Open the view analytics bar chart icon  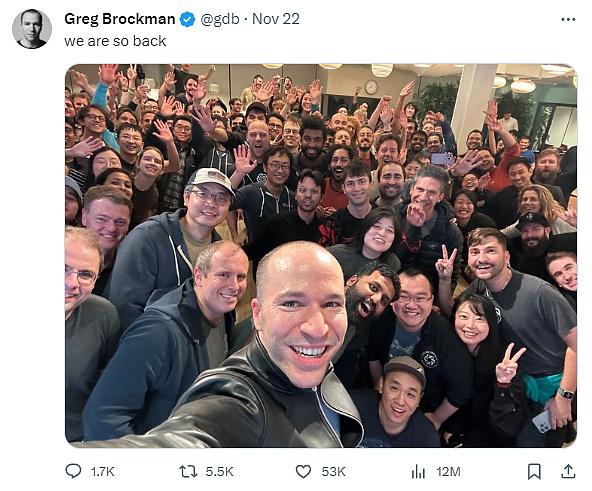pyautogui.click(x=418, y=472)
